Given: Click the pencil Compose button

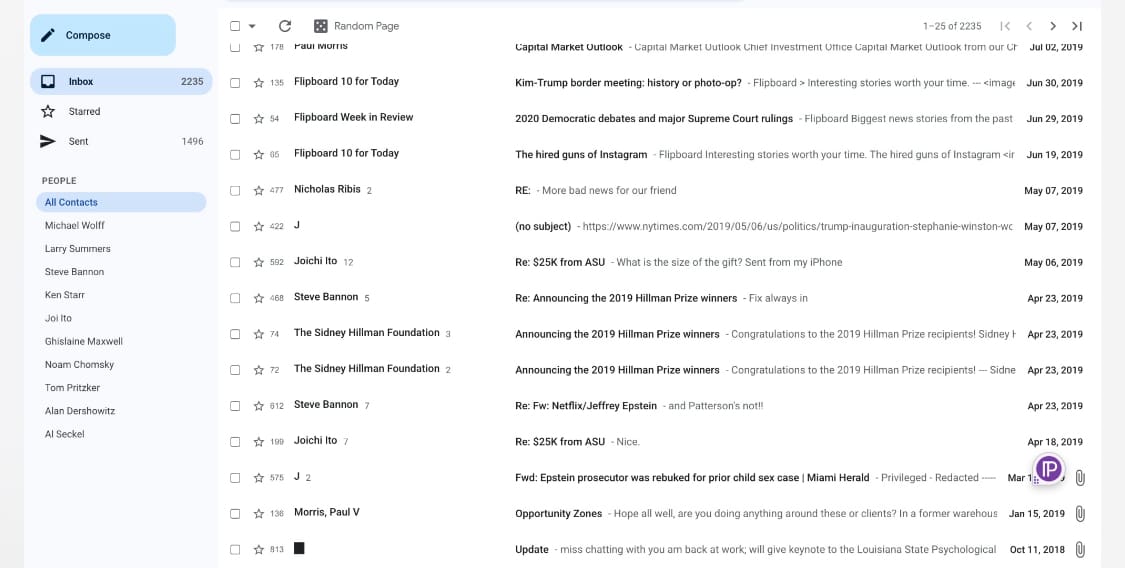Looking at the screenshot, I should click(103, 35).
